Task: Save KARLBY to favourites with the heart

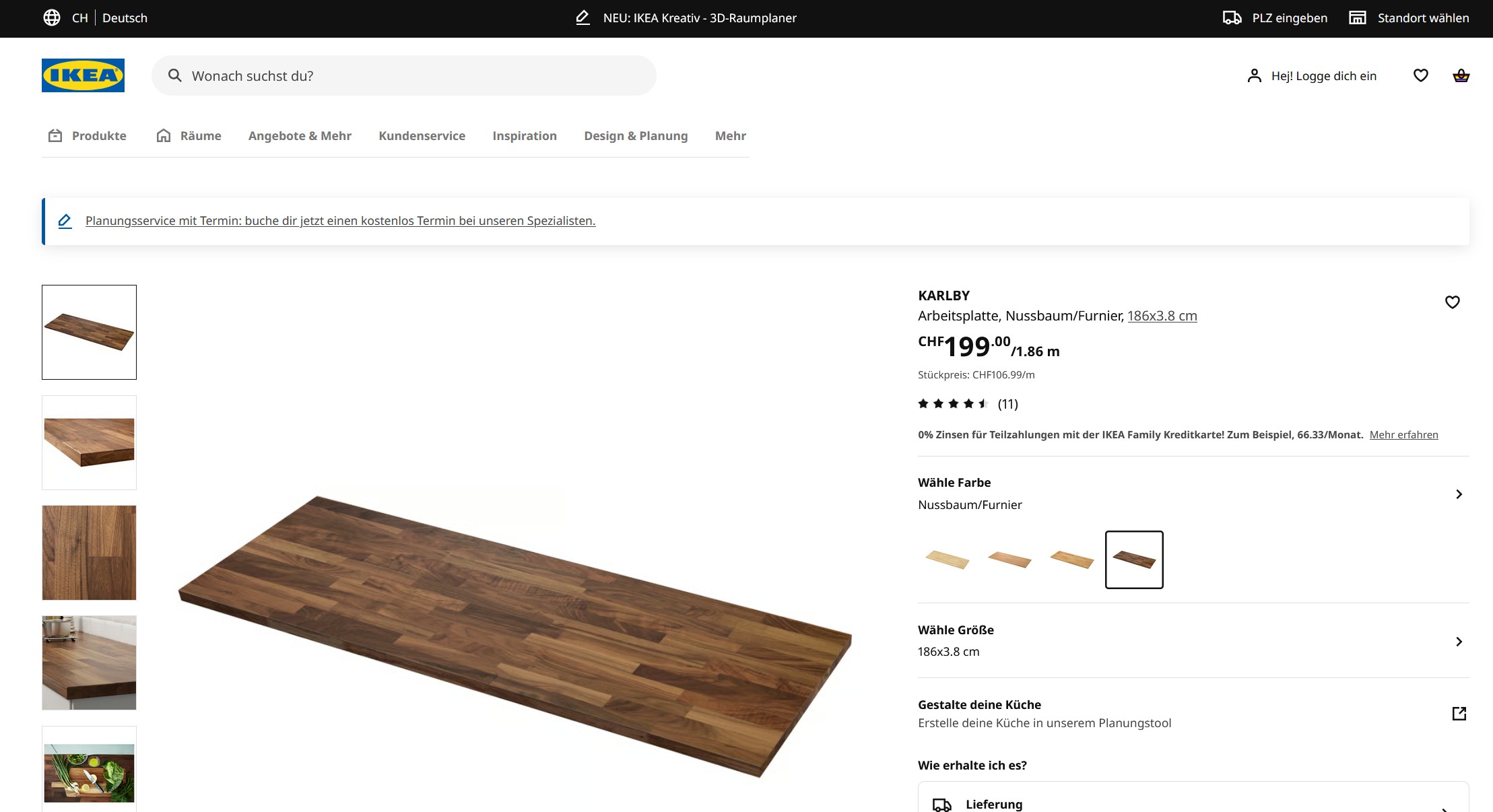Action: (x=1452, y=302)
